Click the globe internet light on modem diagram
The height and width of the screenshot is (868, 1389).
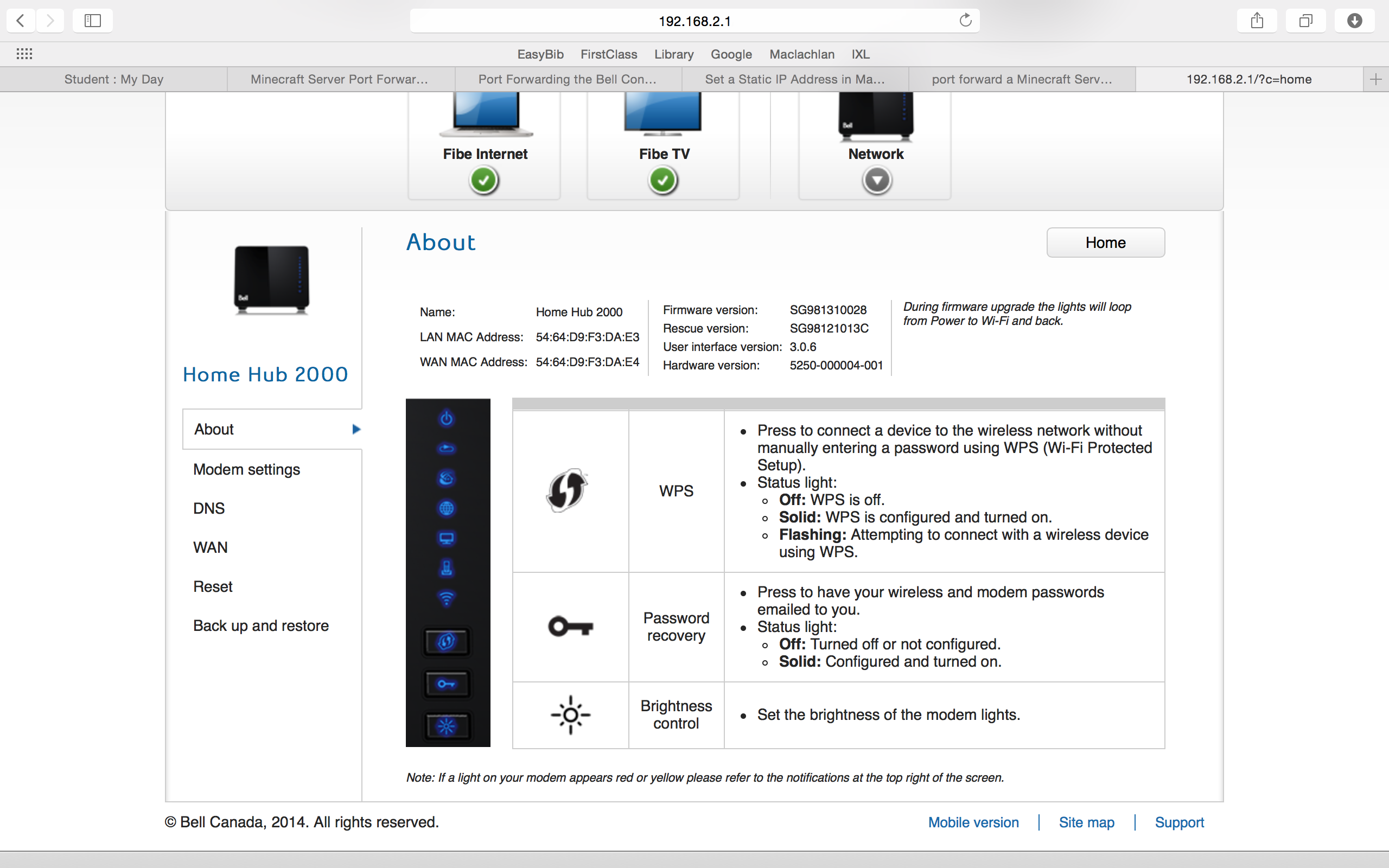pyautogui.click(x=447, y=508)
